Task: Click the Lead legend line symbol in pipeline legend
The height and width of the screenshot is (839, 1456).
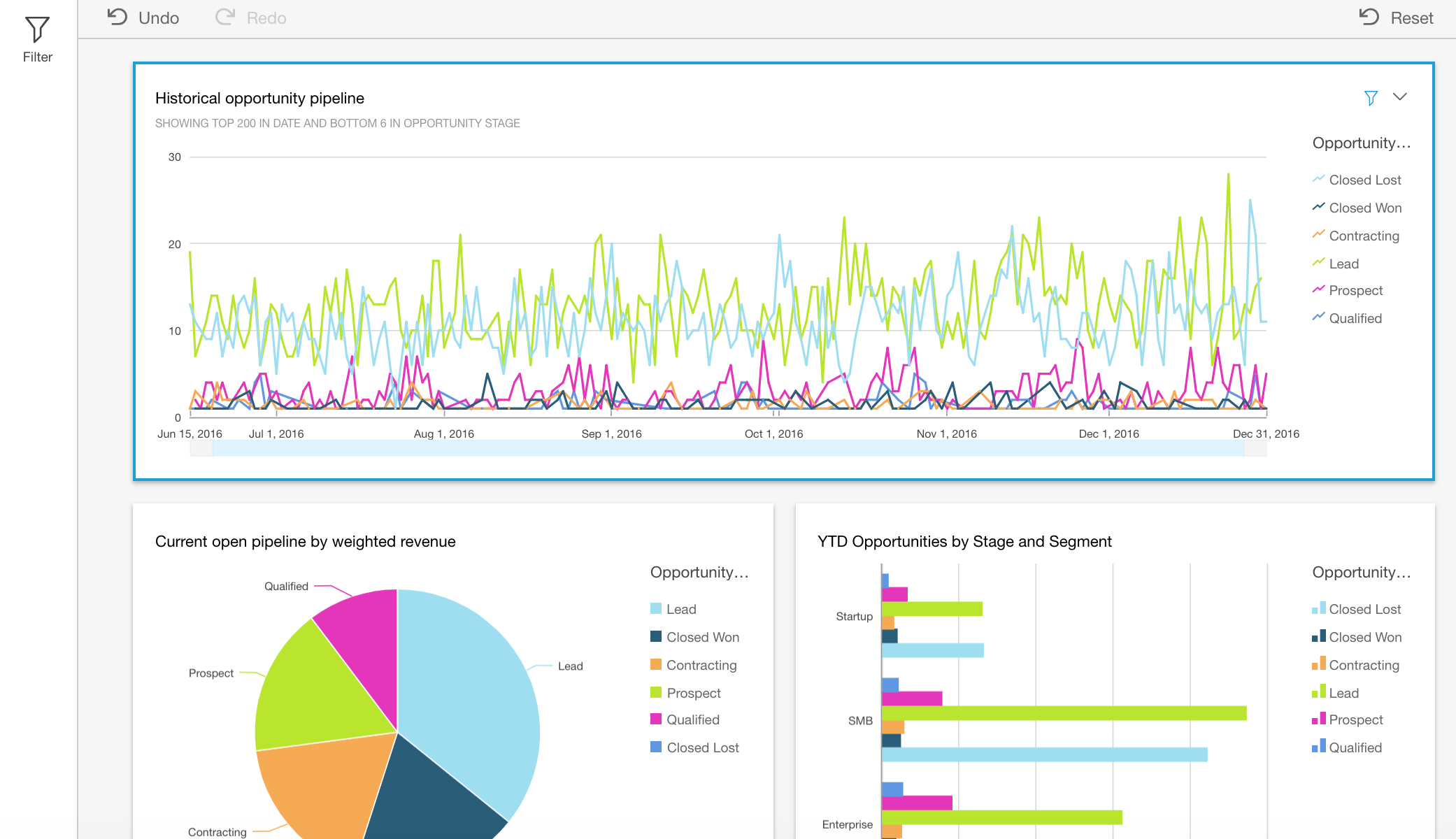Action: click(x=1318, y=264)
